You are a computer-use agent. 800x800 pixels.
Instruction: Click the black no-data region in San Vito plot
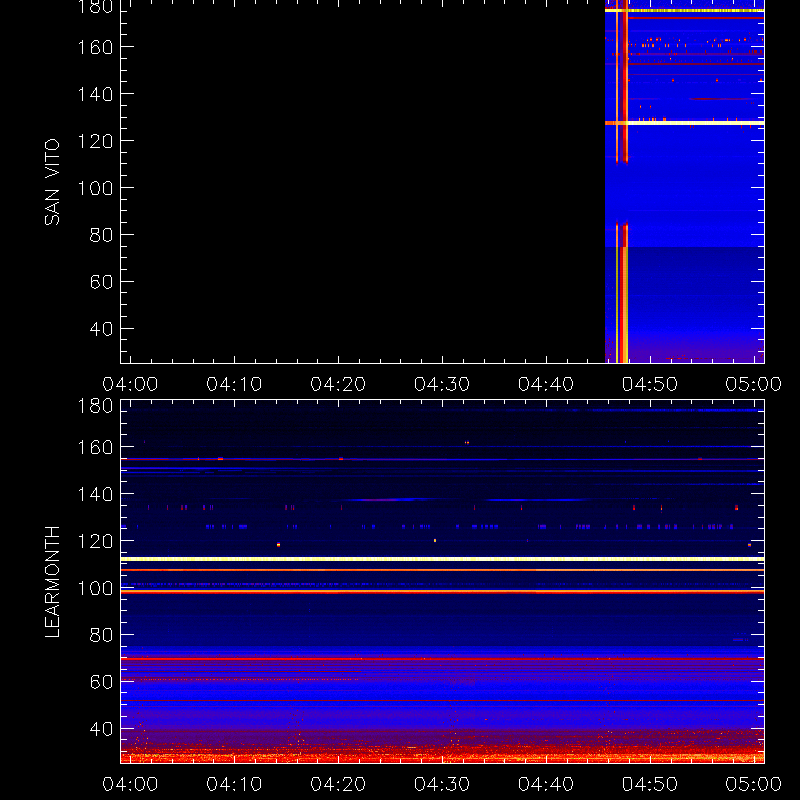(363, 181)
